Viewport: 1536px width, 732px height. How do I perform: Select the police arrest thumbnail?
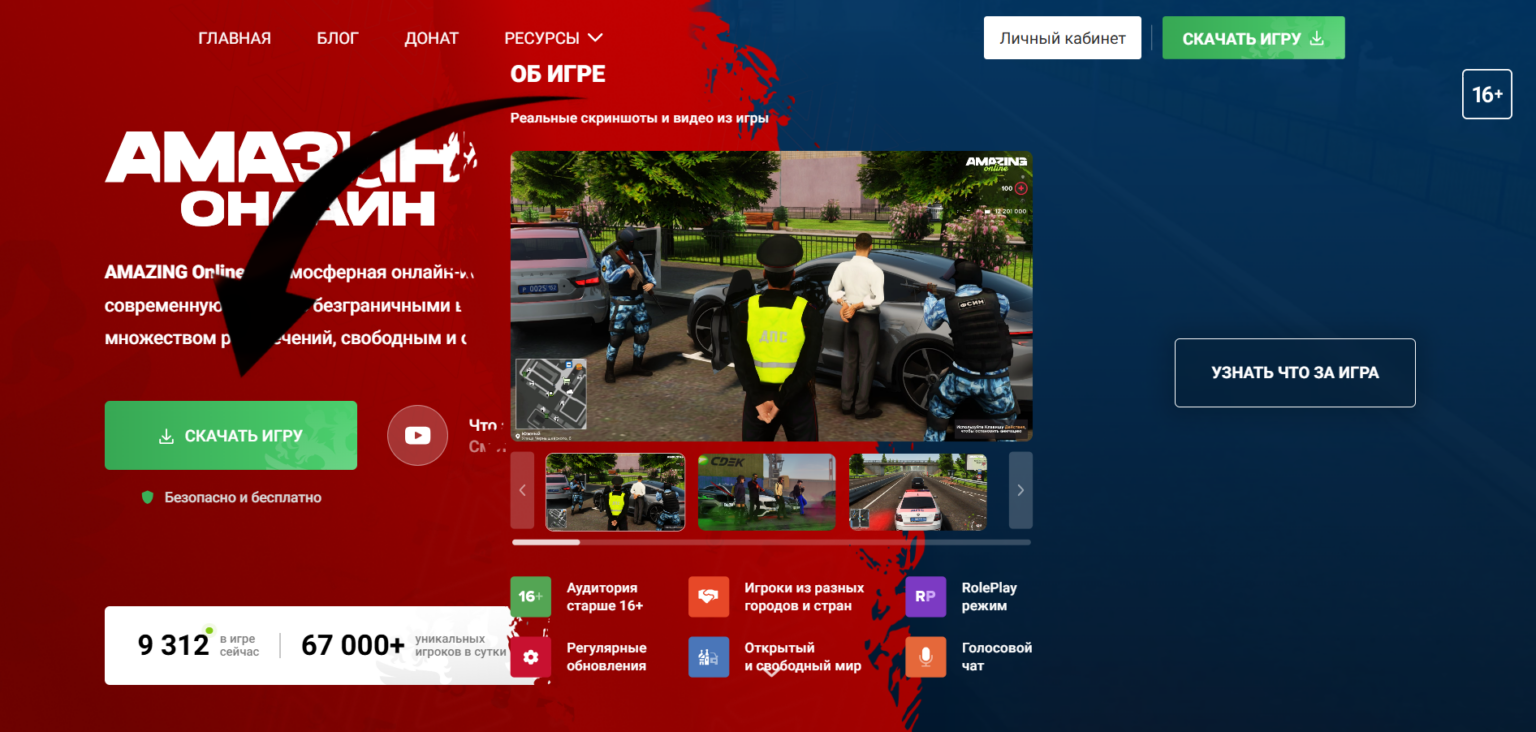[x=615, y=491]
